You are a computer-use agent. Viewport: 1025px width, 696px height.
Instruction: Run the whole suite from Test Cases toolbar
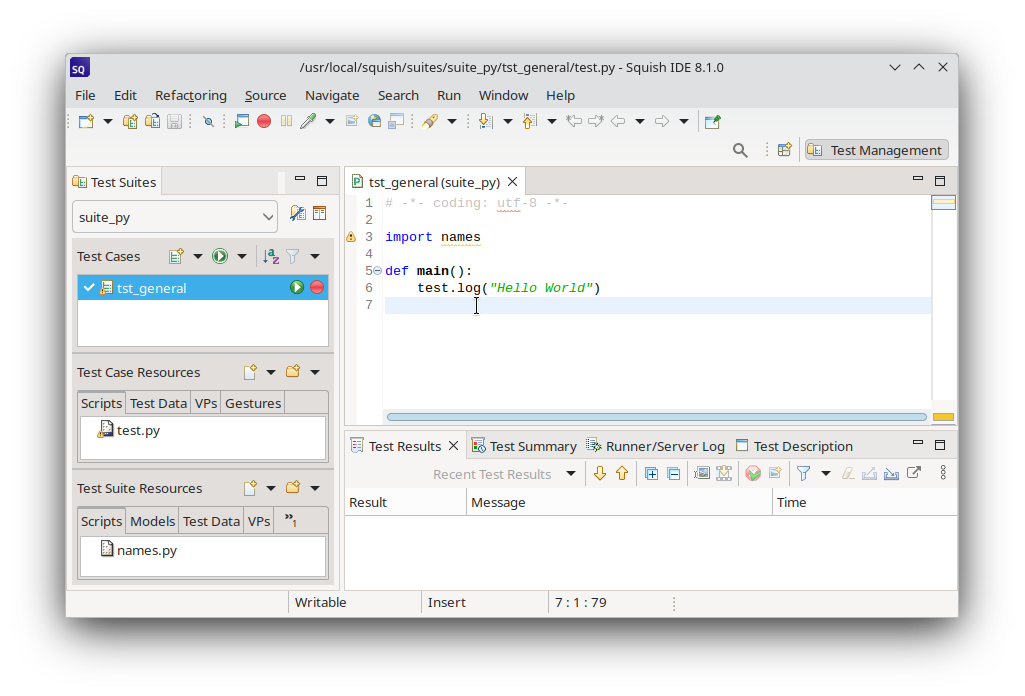pyautogui.click(x=219, y=256)
